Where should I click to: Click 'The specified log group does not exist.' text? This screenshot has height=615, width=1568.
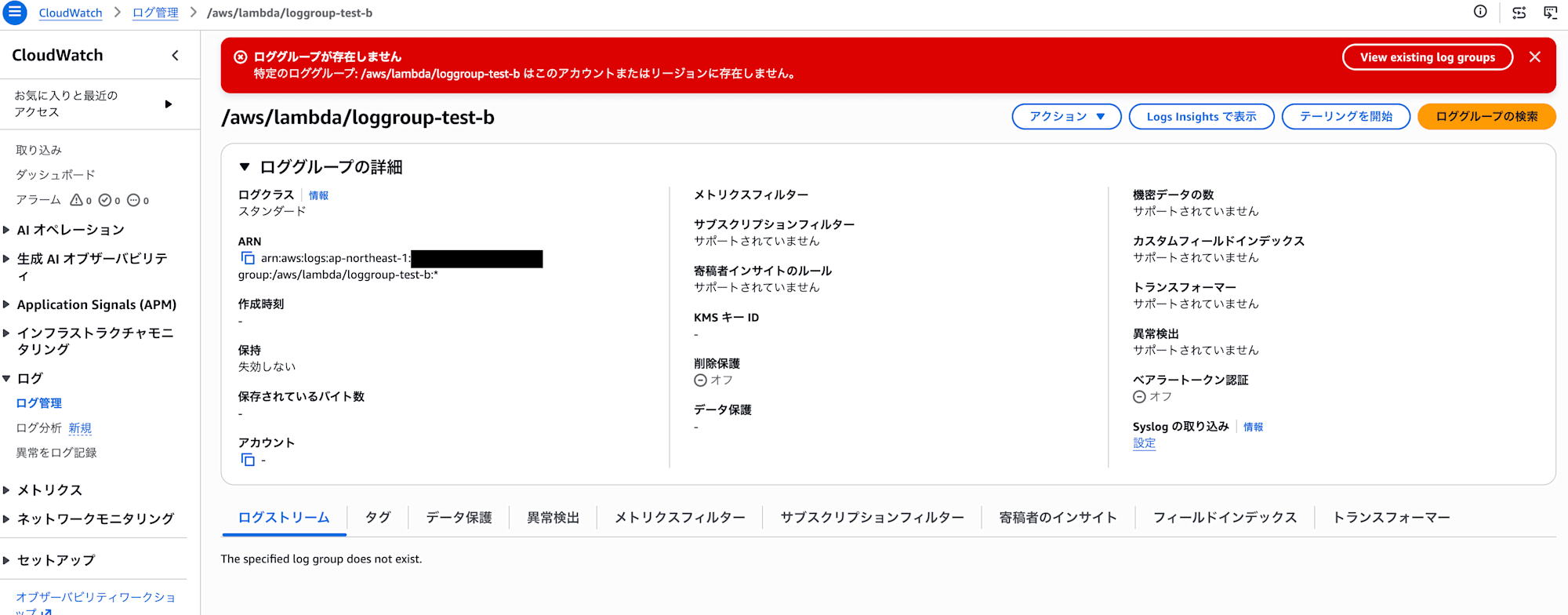(321, 559)
